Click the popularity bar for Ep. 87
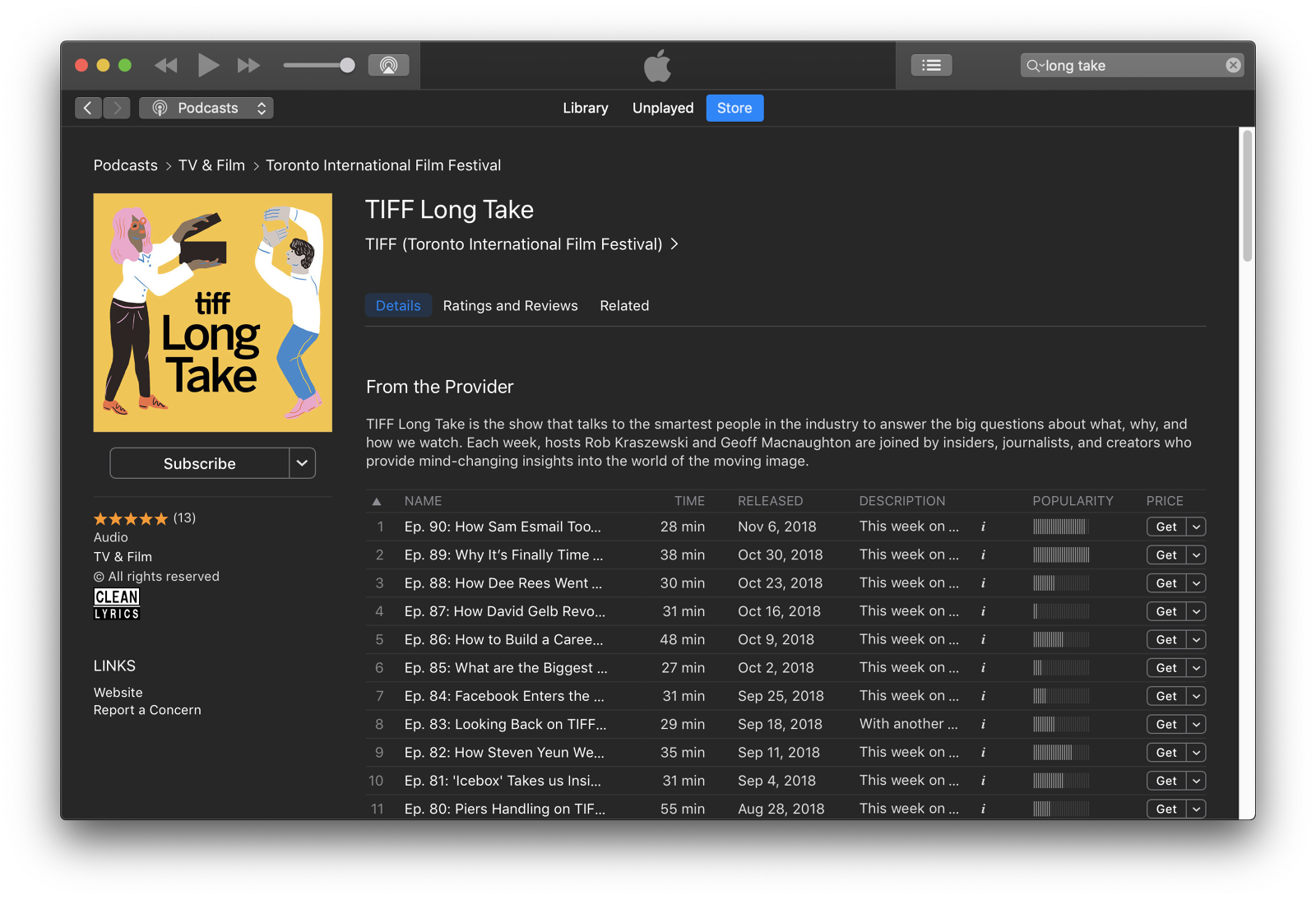 click(1061, 611)
